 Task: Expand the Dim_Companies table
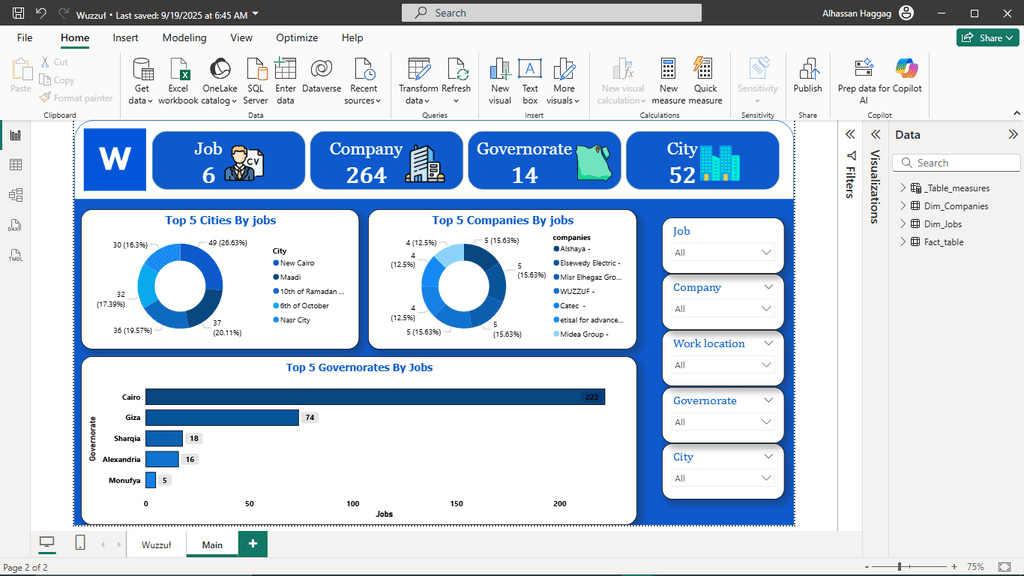click(x=904, y=206)
